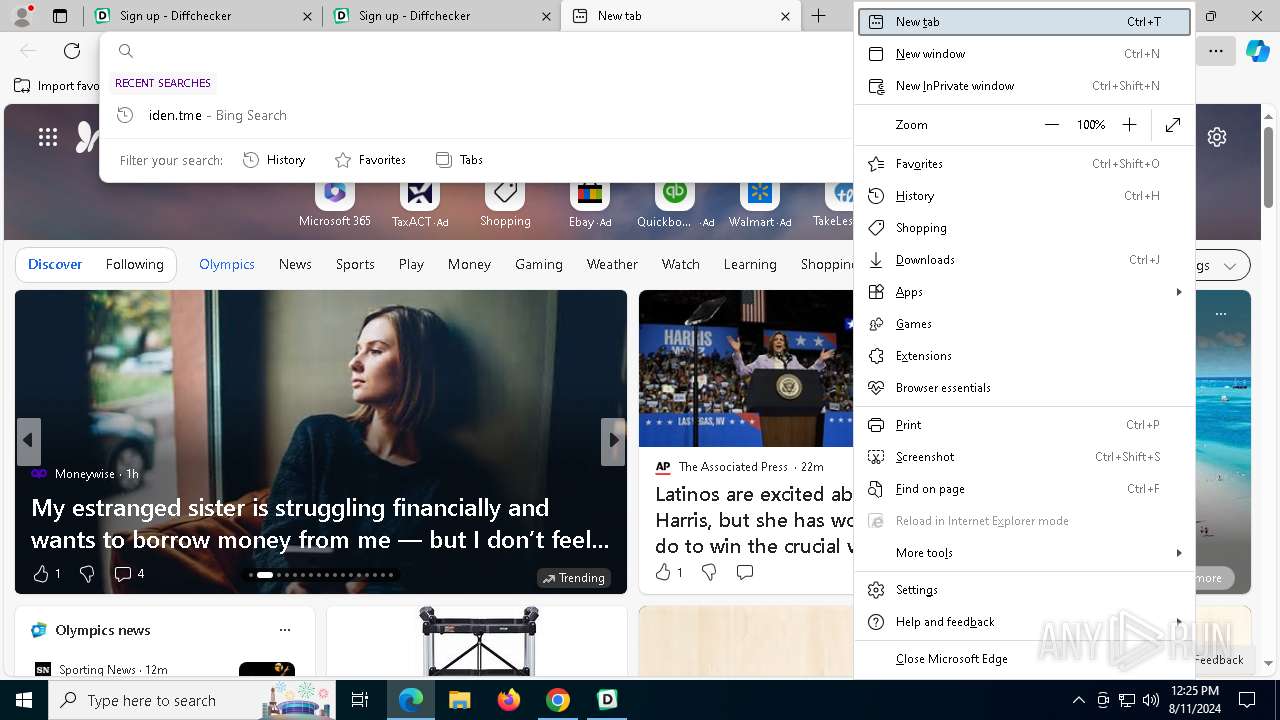The image size is (1280, 720).
Task: Launch Chrome from taskbar
Action: click(x=558, y=700)
